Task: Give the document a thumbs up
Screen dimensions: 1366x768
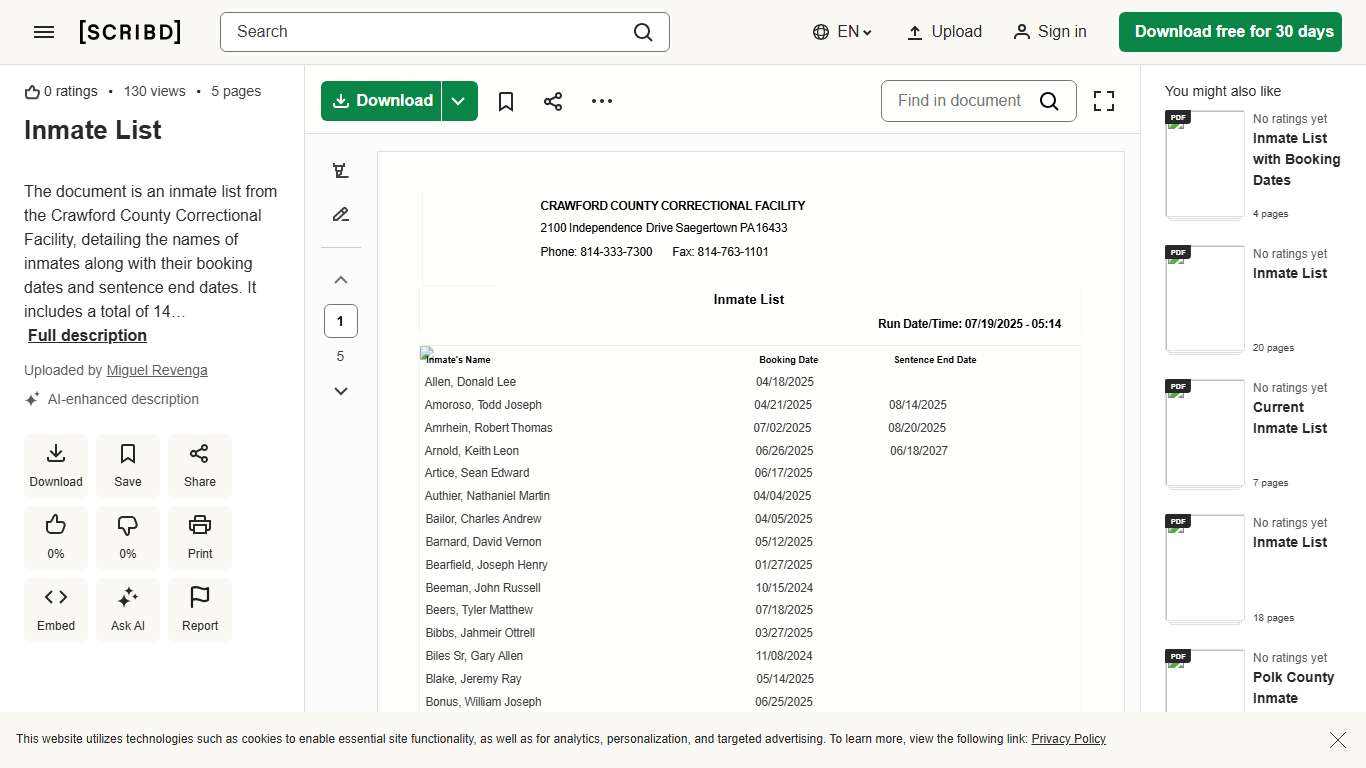Action: pyautogui.click(x=55, y=537)
